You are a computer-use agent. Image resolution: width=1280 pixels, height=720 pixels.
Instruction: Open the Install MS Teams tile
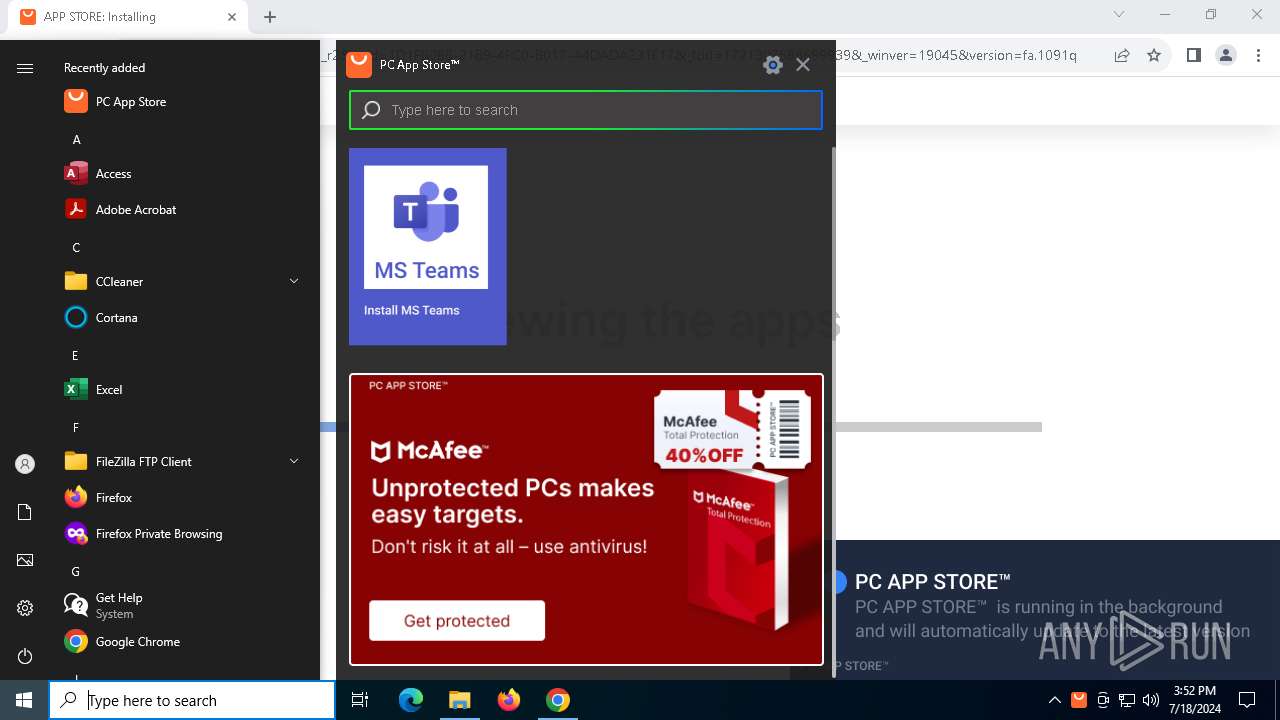428,246
